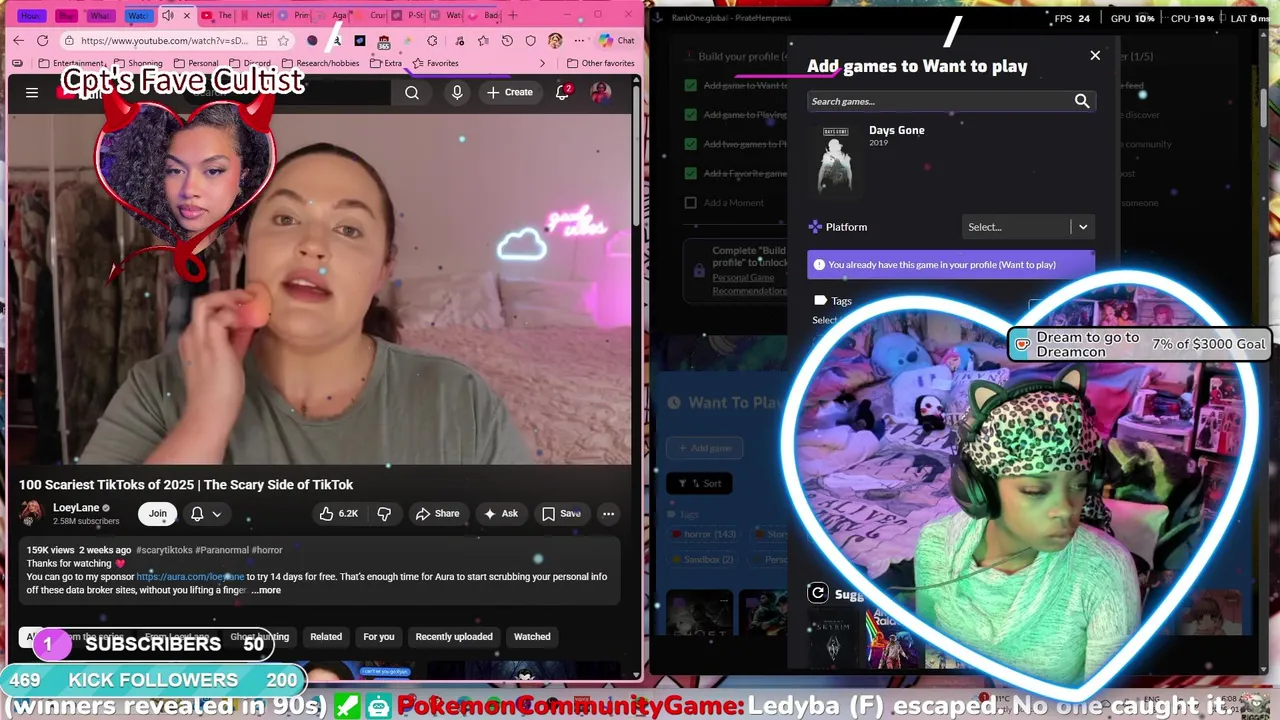Open the browser shield essentials icon
The width and height of the screenshot is (1280, 720).
tap(531, 40)
